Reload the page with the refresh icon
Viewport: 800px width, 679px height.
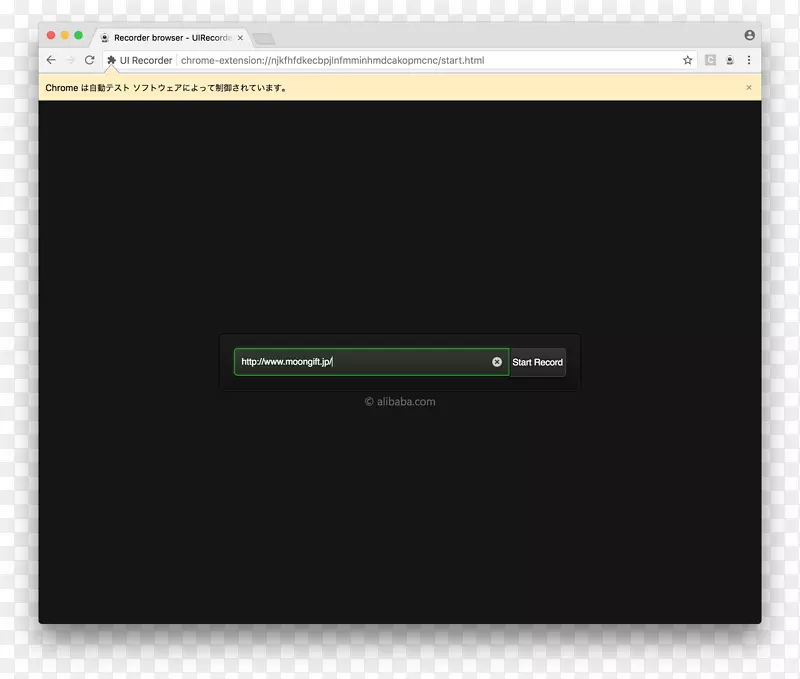tap(89, 60)
